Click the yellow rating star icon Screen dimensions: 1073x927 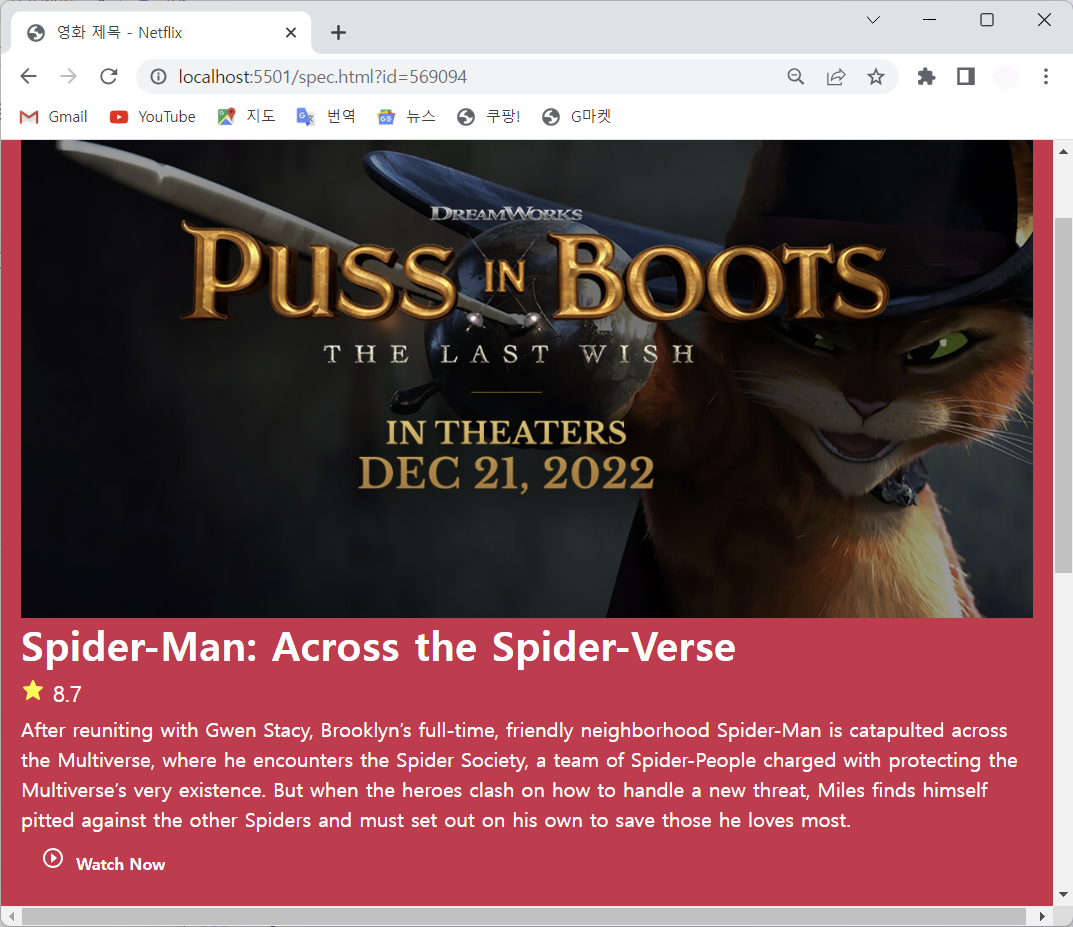[x=33, y=691]
